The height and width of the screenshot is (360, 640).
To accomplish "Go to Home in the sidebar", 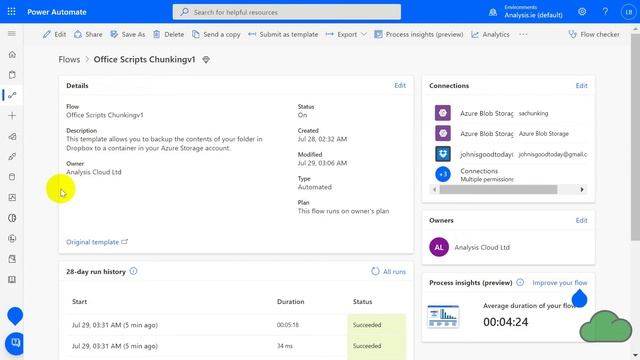I will (12, 54).
